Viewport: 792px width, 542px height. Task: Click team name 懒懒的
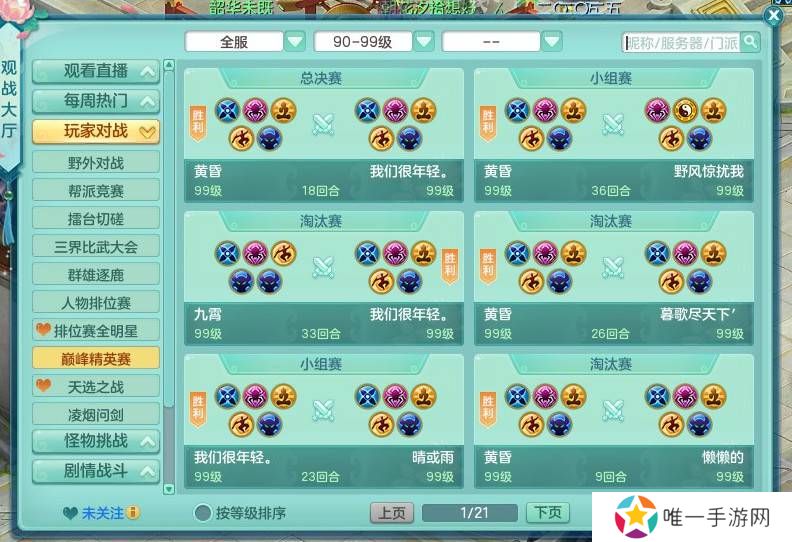pos(723,457)
